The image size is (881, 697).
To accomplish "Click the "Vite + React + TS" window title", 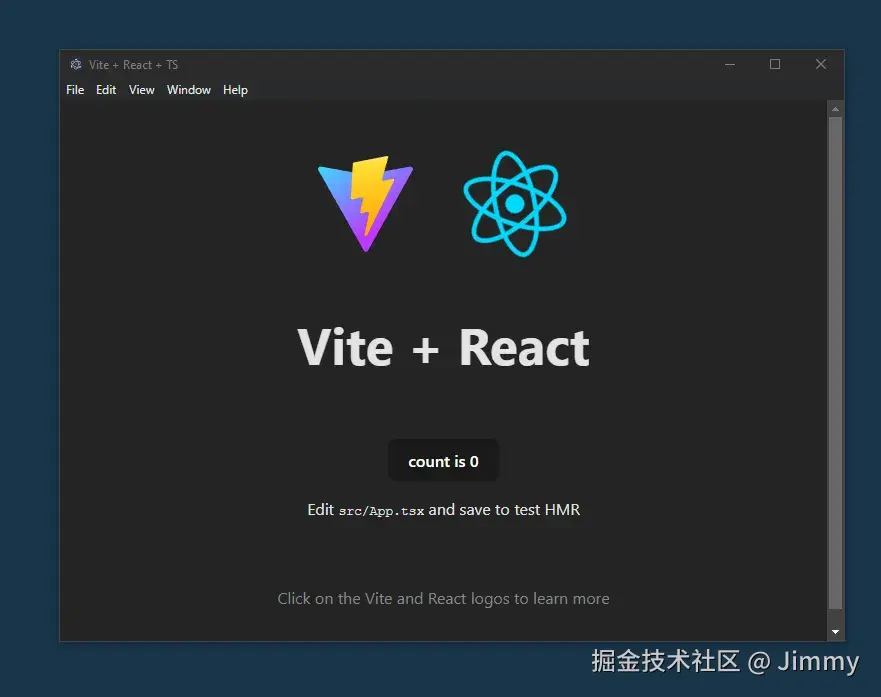I will [x=133, y=65].
